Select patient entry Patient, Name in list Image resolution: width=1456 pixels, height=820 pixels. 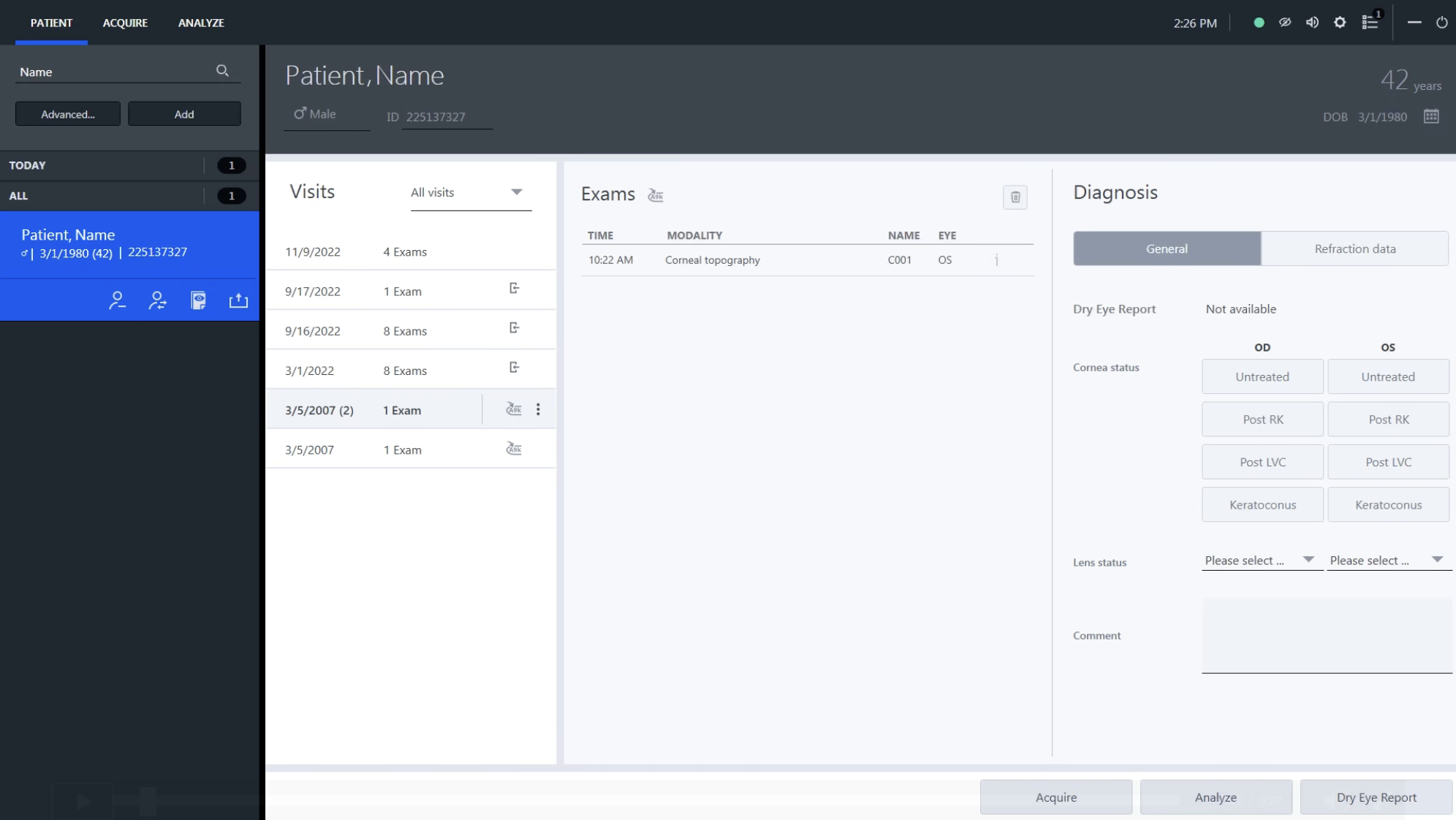point(129,244)
